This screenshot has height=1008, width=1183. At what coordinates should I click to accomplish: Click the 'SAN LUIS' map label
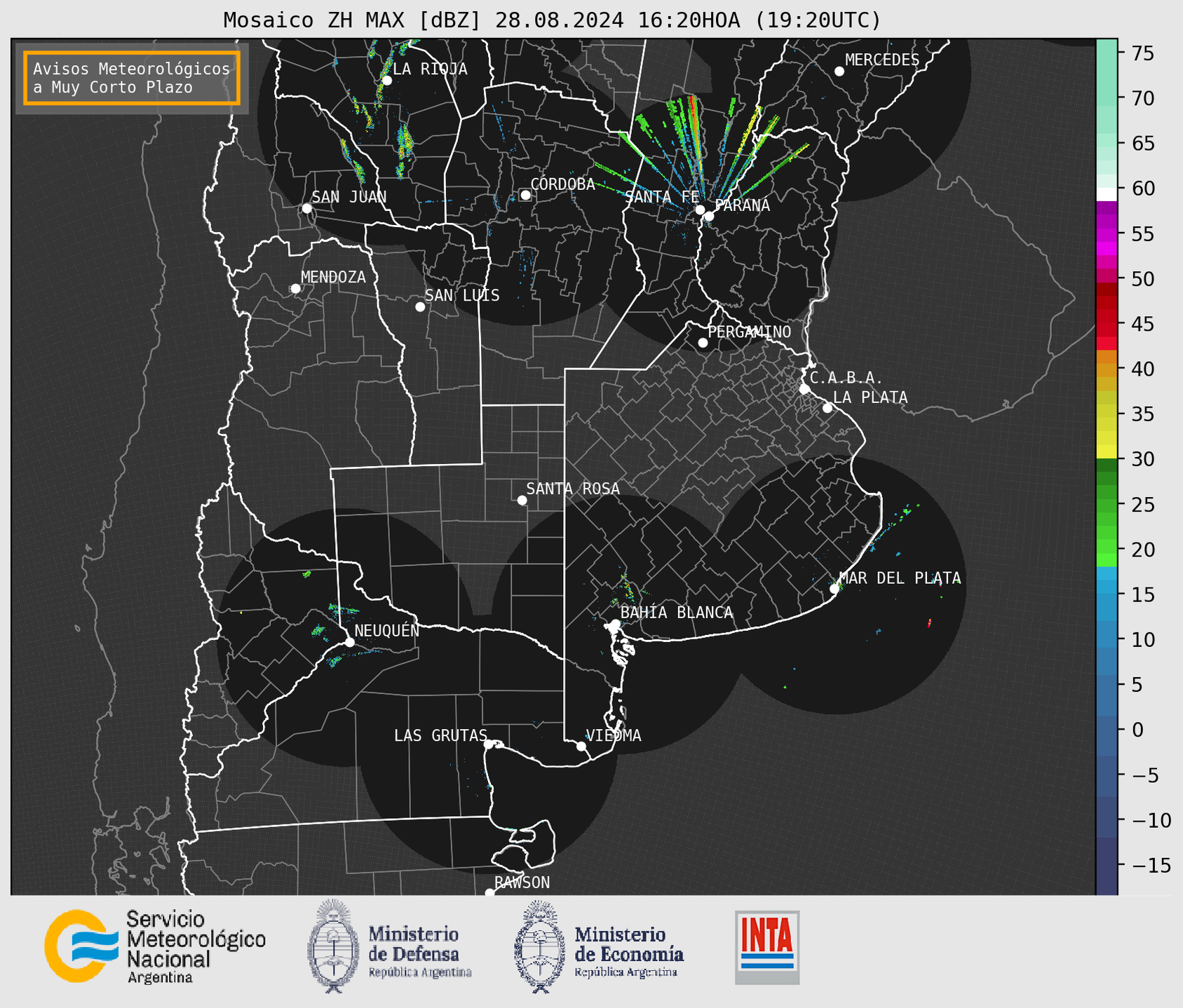click(462, 295)
